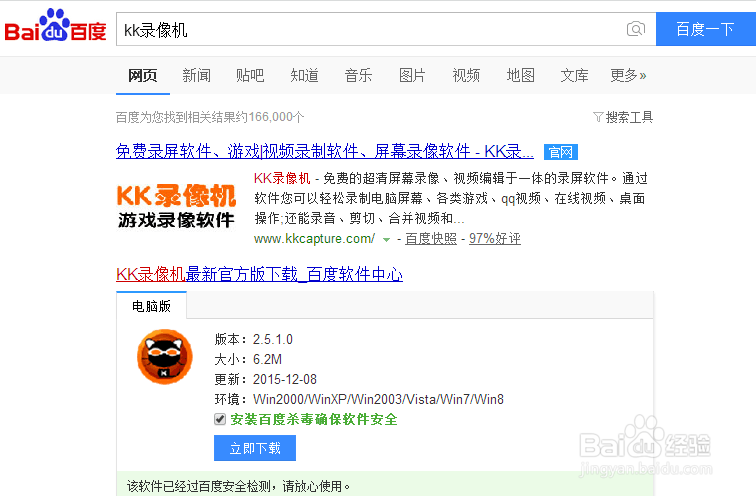Screen dimensions: 756x496
Task: Click the 搜索工具 filter icon
Action: pos(598,117)
